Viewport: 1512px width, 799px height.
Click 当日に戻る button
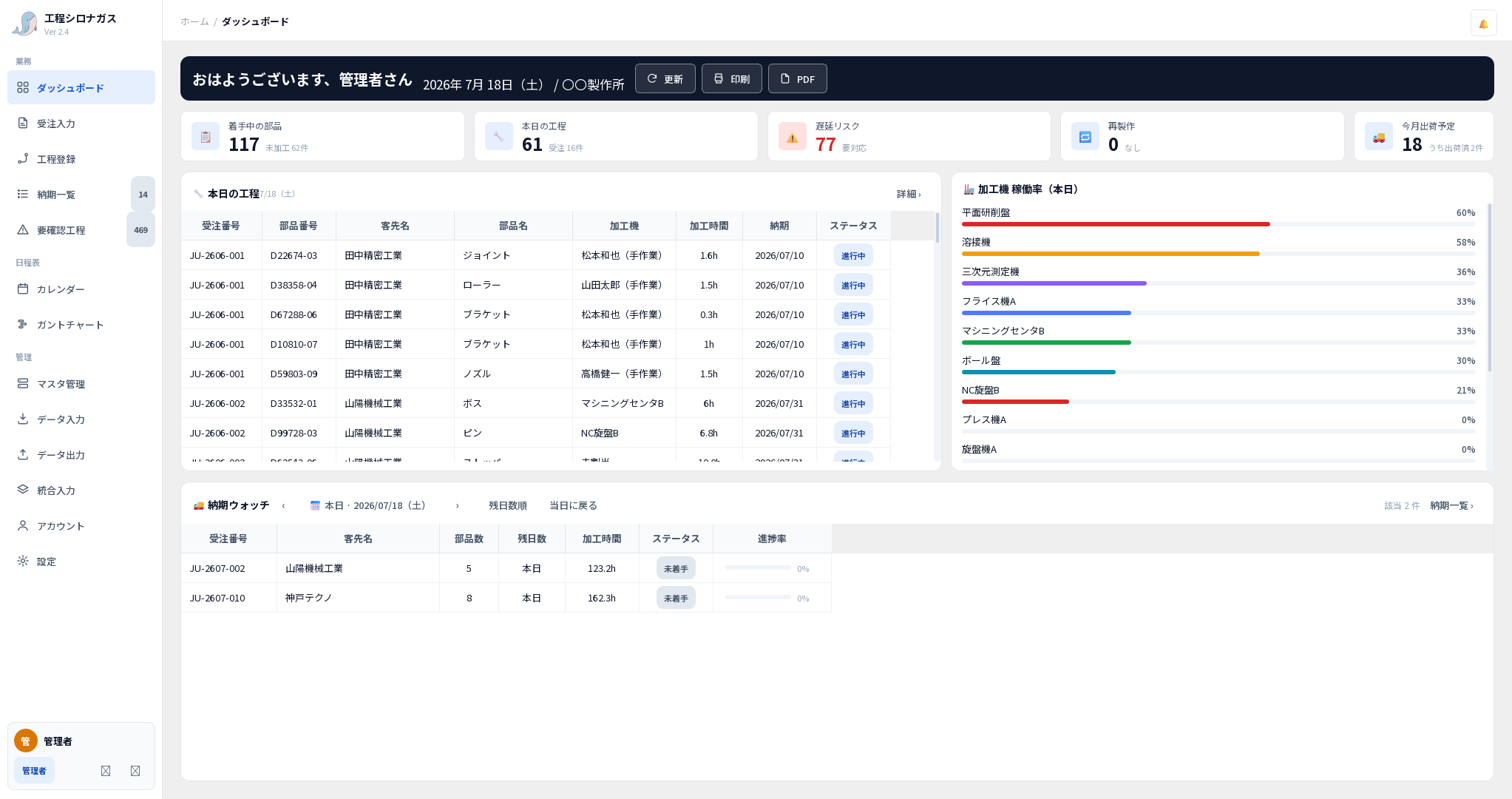tap(573, 505)
